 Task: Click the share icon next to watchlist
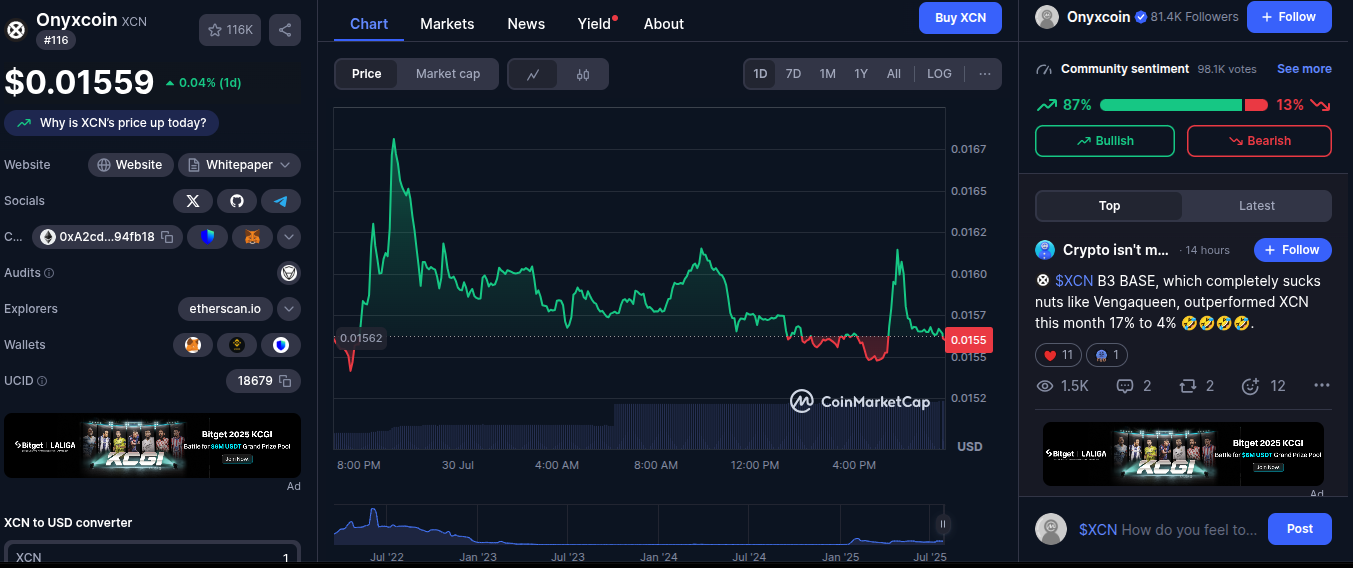285,30
